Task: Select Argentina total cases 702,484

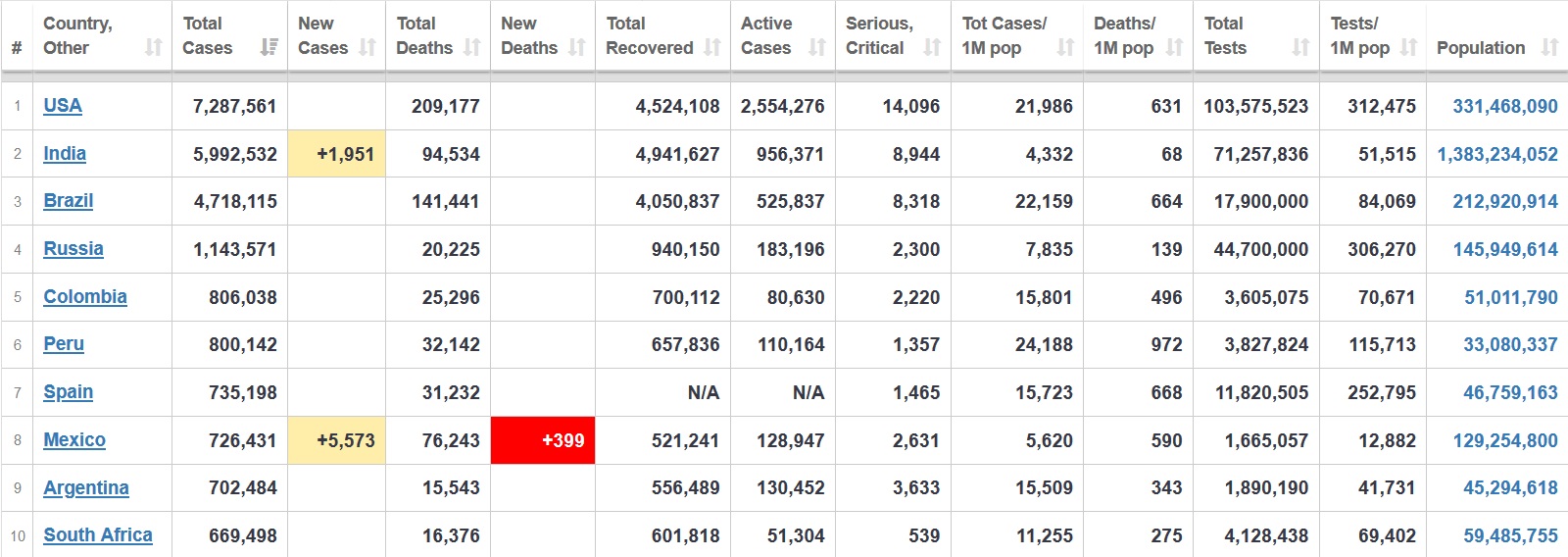Action: point(243,488)
